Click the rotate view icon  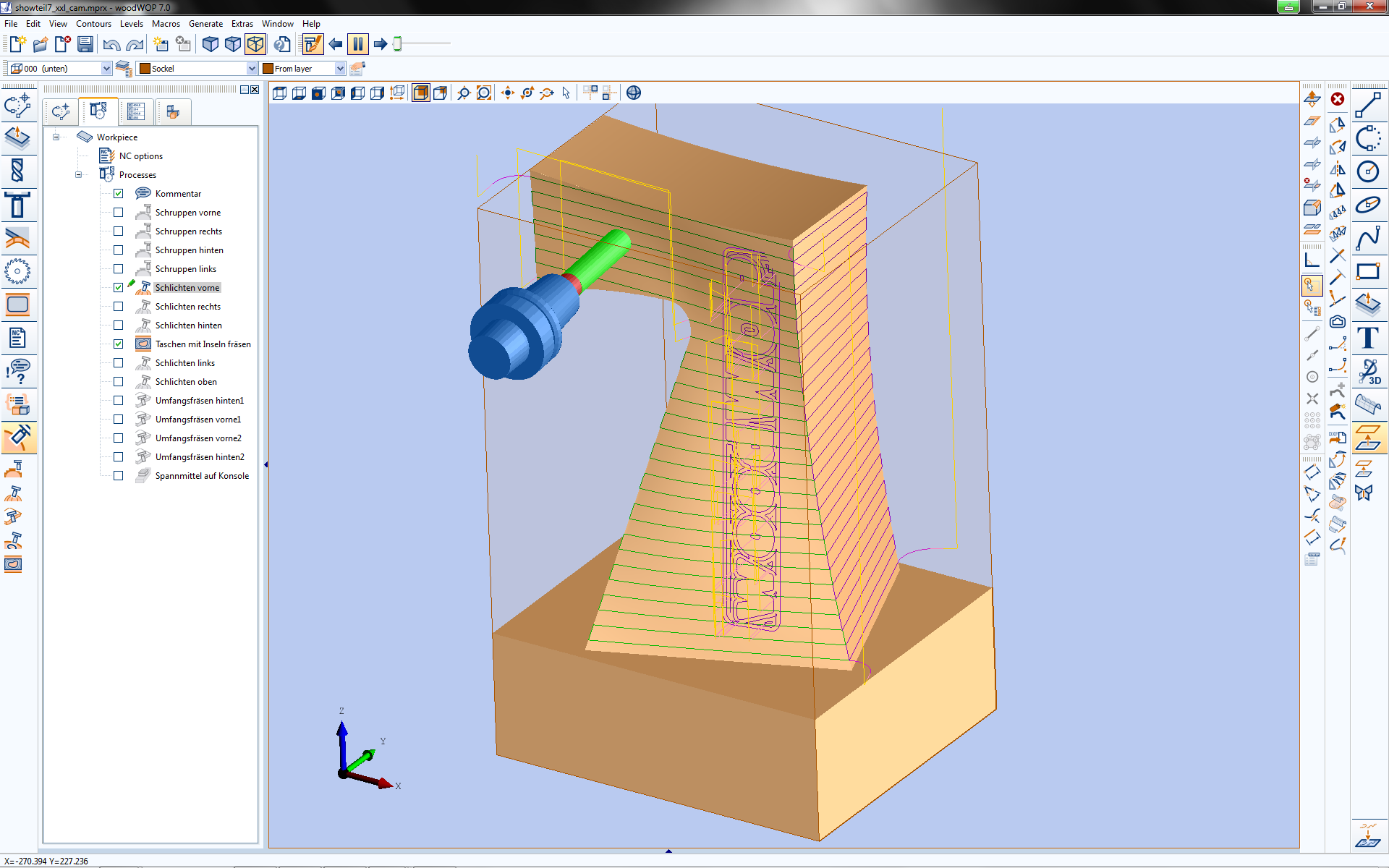526,93
